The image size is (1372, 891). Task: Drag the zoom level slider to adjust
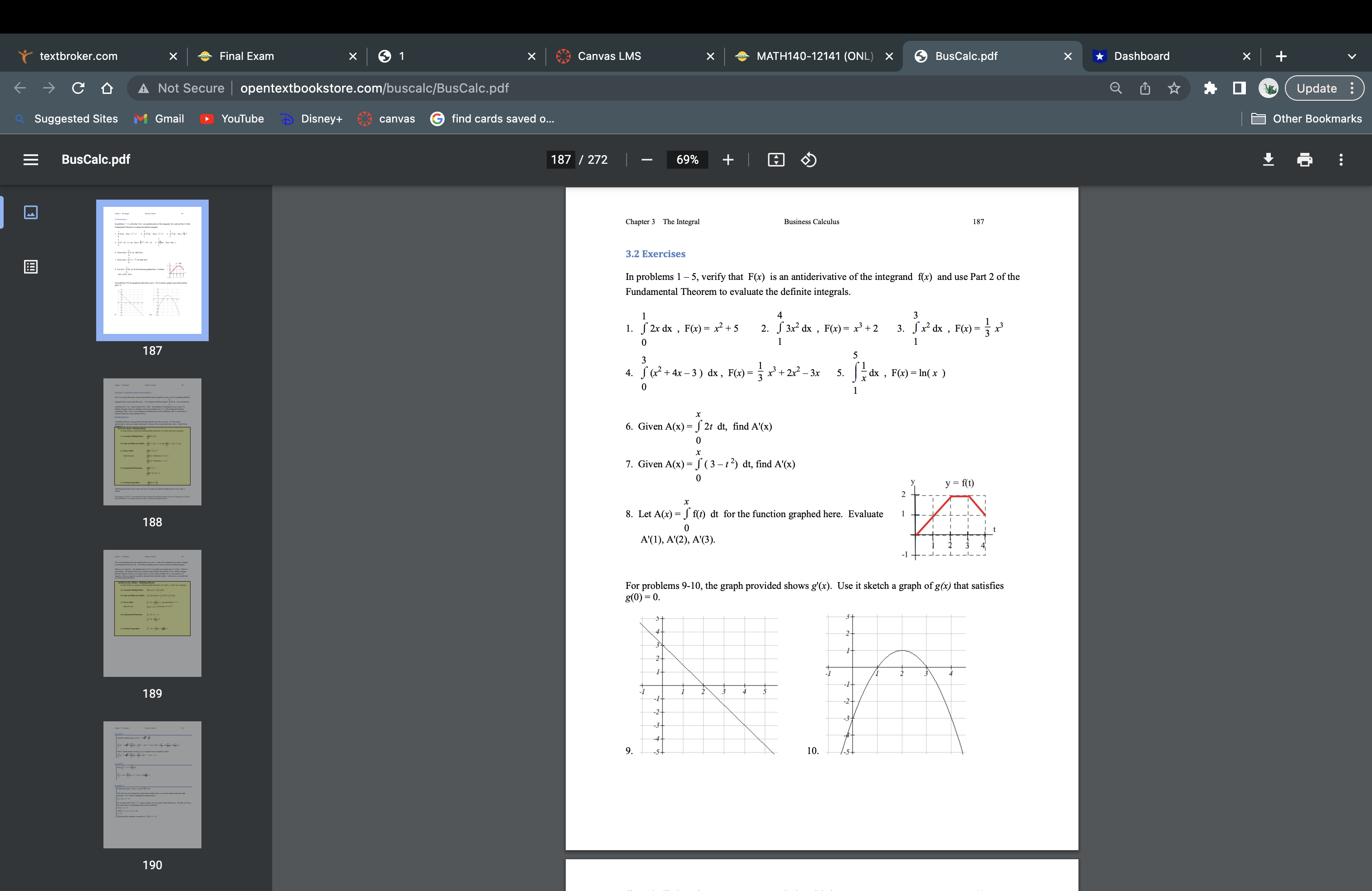point(688,159)
